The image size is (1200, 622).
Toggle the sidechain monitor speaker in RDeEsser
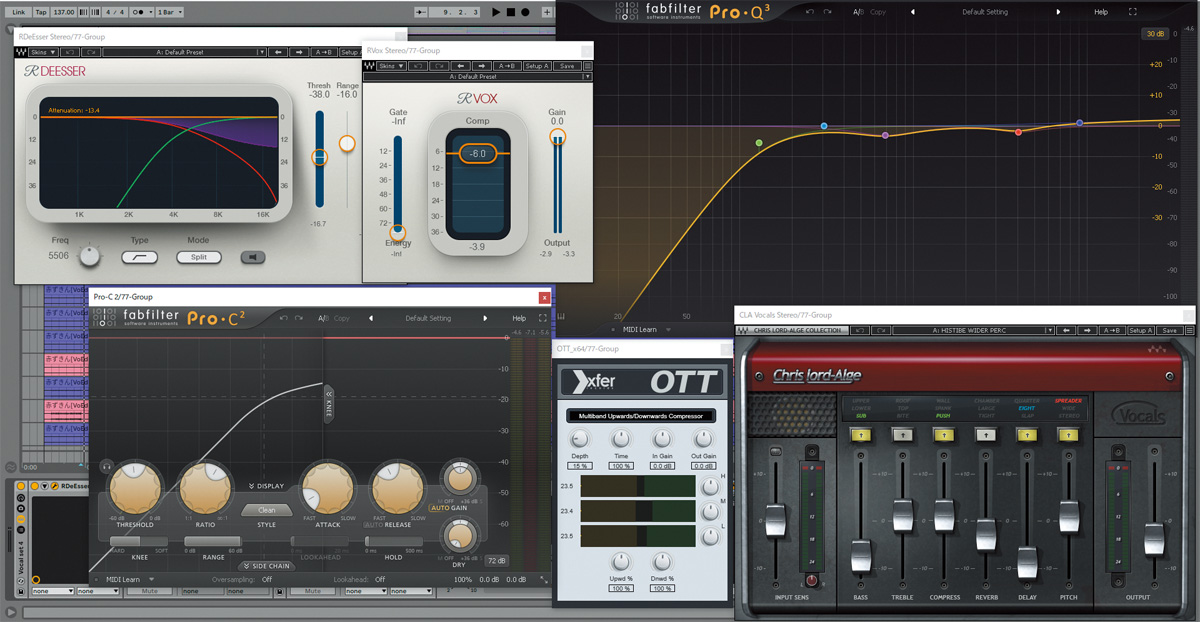coord(253,257)
